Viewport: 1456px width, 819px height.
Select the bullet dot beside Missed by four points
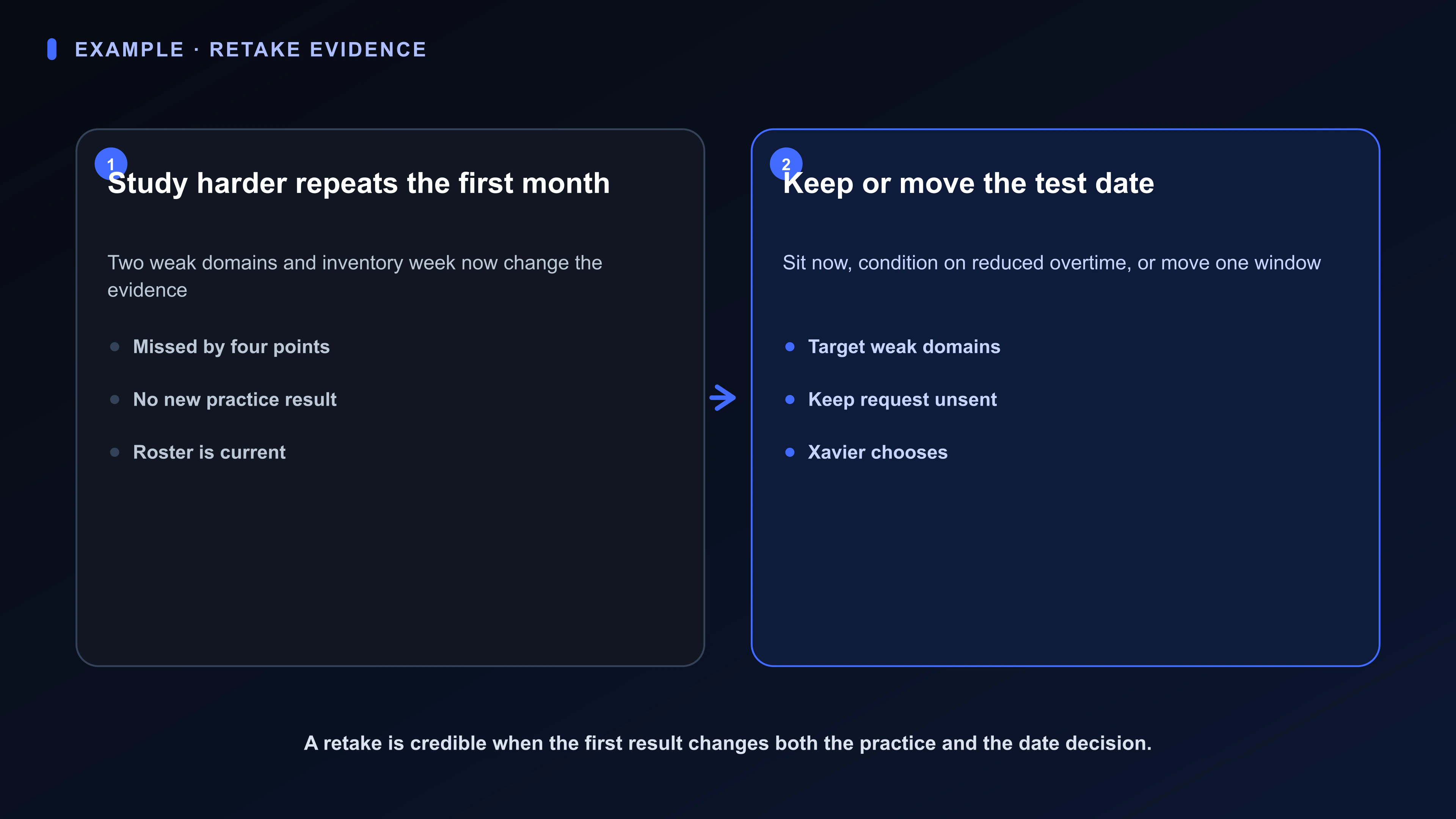tap(115, 347)
